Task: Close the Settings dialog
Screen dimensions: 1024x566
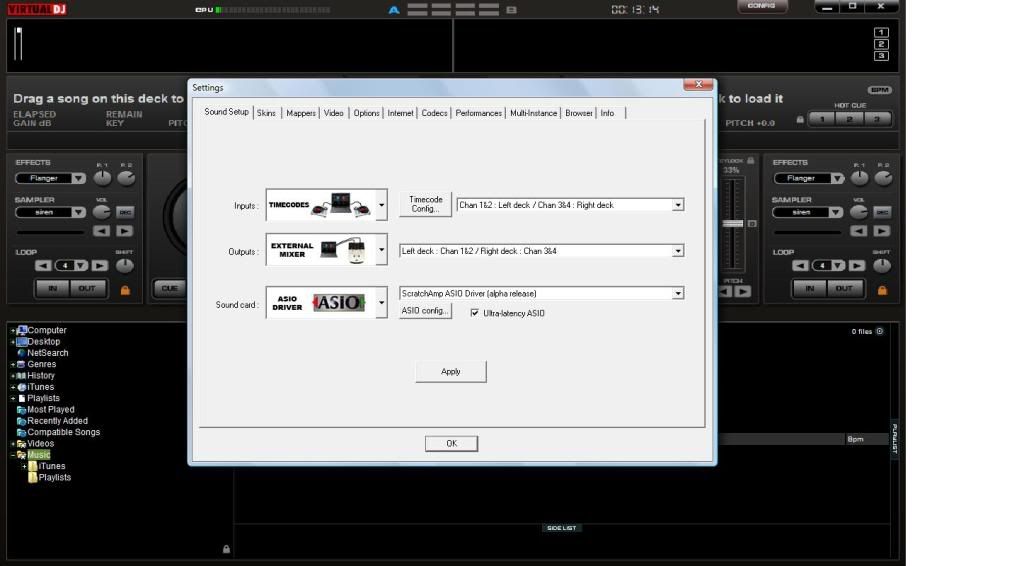Action: click(698, 84)
